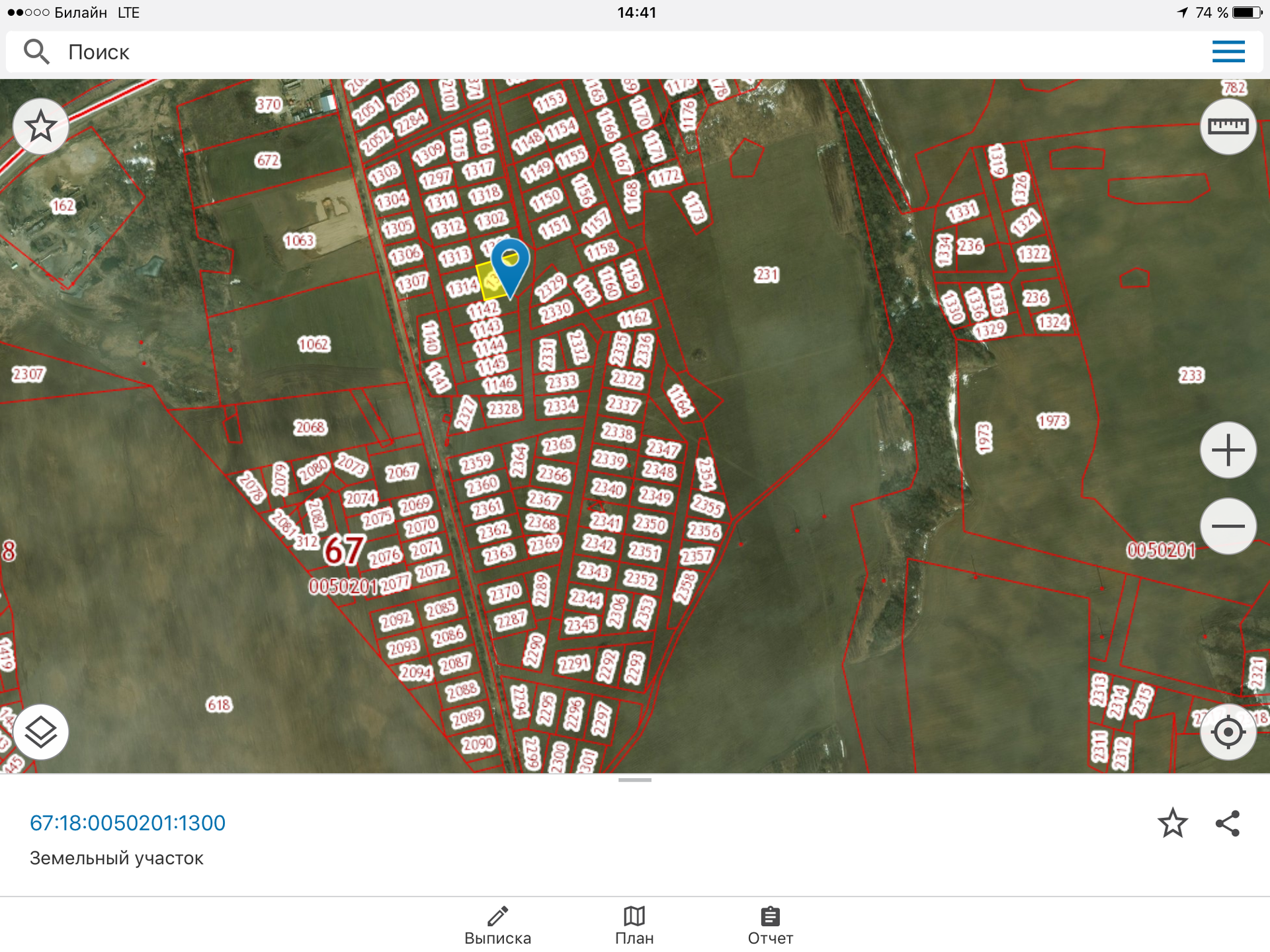Select parcel labeled 231 on map

point(767,274)
